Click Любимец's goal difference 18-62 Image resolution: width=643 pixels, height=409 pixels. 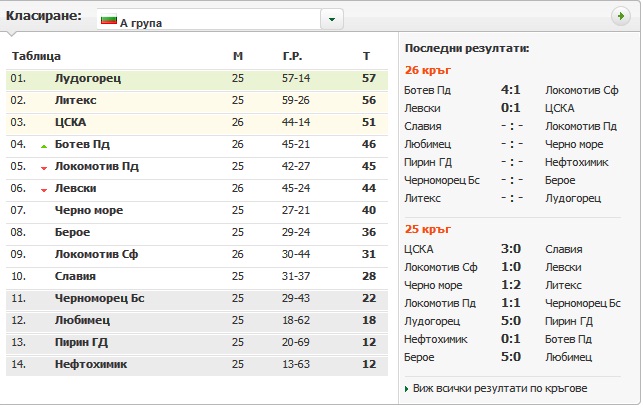click(x=296, y=320)
